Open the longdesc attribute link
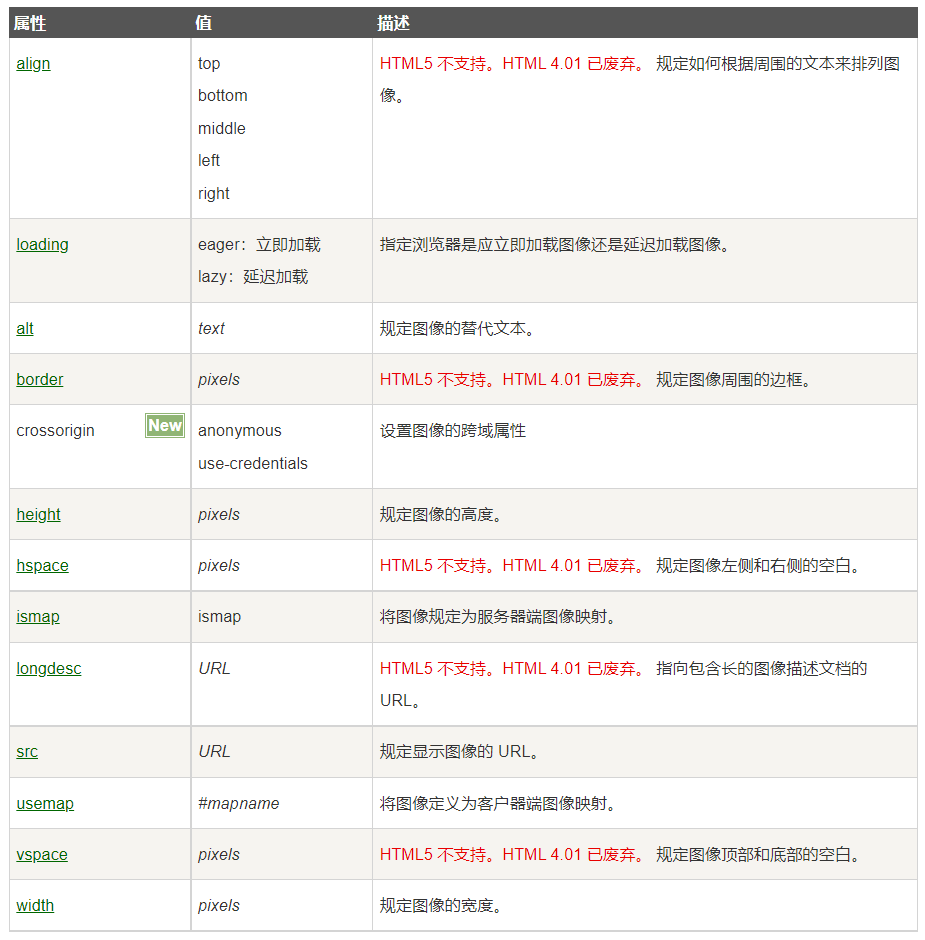925x940 pixels. click(48, 668)
